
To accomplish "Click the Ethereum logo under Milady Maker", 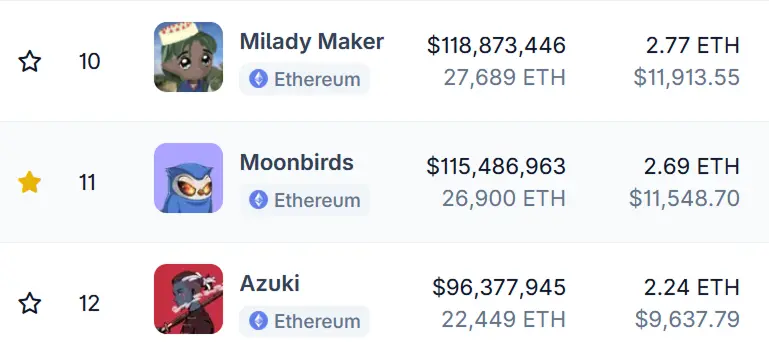I will 258,78.
